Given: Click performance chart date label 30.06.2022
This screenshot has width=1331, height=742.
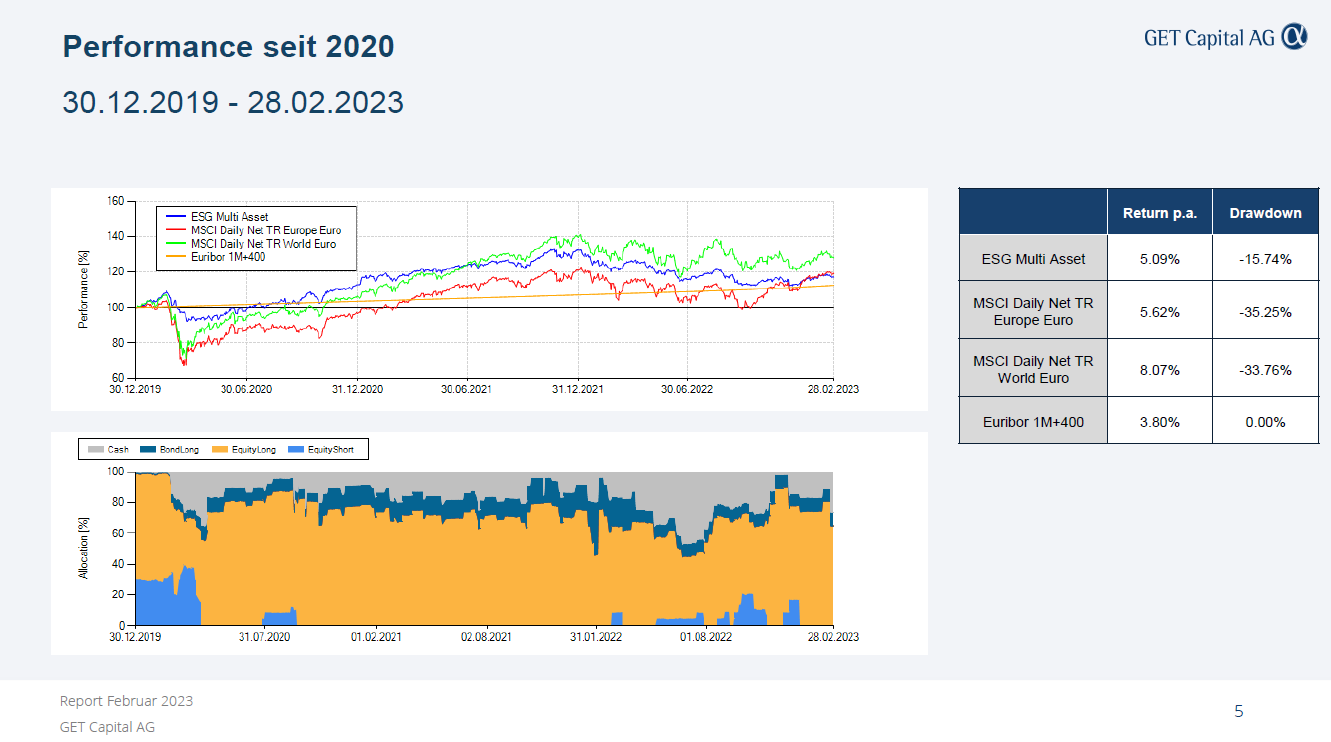Looking at the screenshot, I should coord(687,390).
